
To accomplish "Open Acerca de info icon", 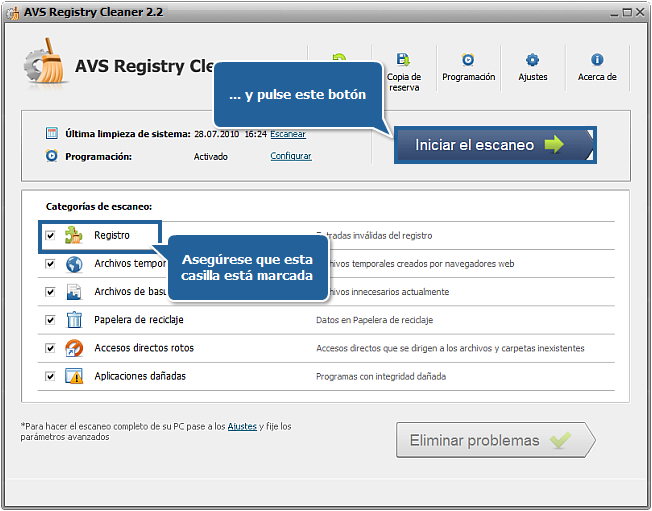I will pos(597,59).
